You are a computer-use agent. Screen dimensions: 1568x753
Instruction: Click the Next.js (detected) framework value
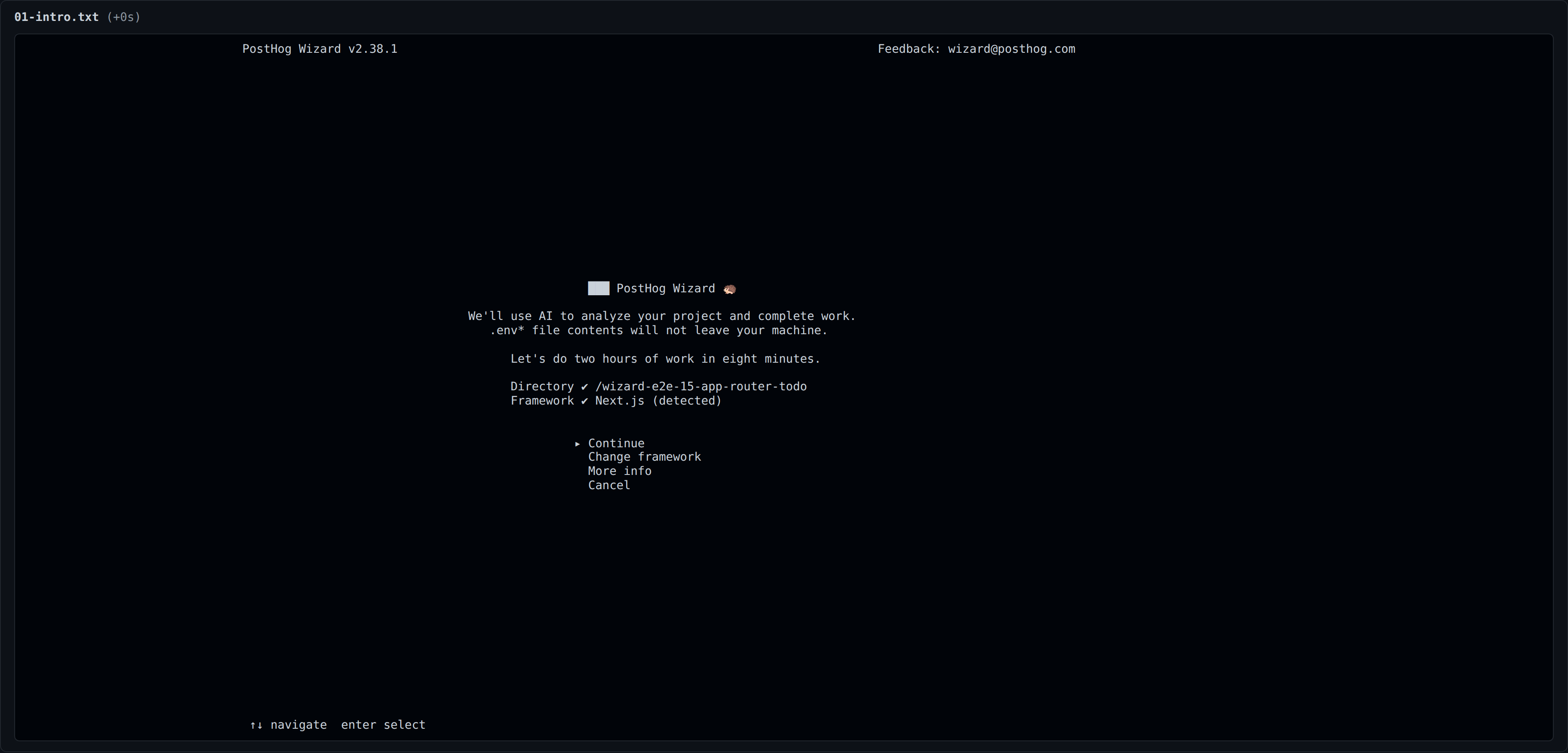(658, 401)
